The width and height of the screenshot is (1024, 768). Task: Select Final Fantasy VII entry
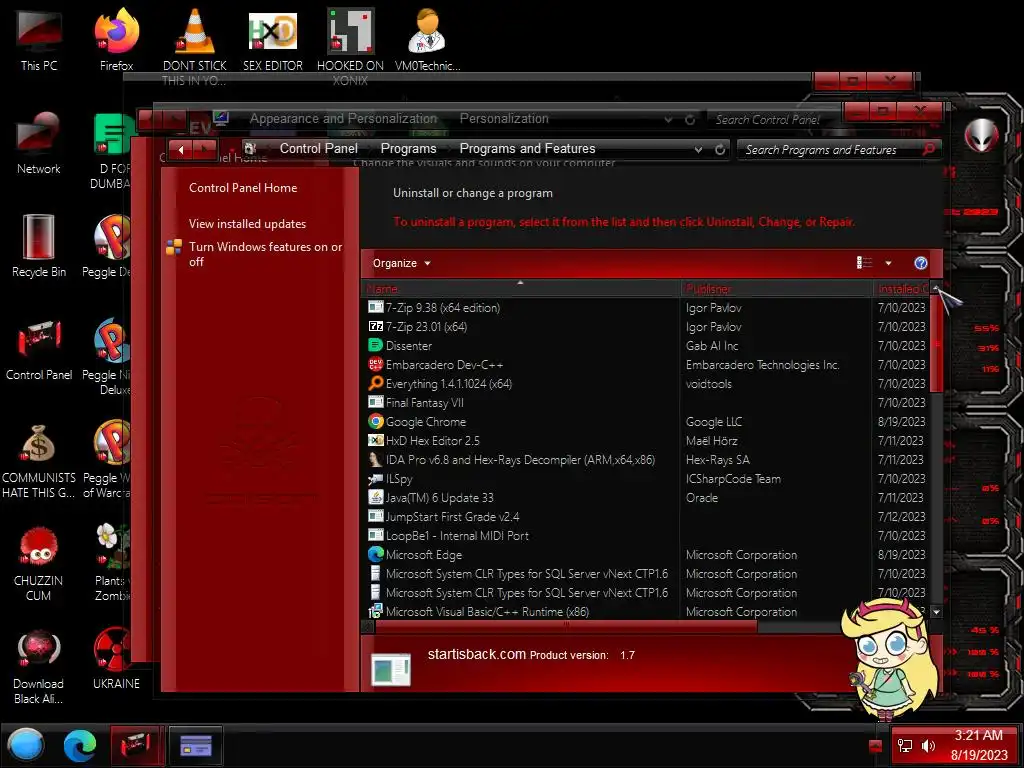[x=645, y=402]
